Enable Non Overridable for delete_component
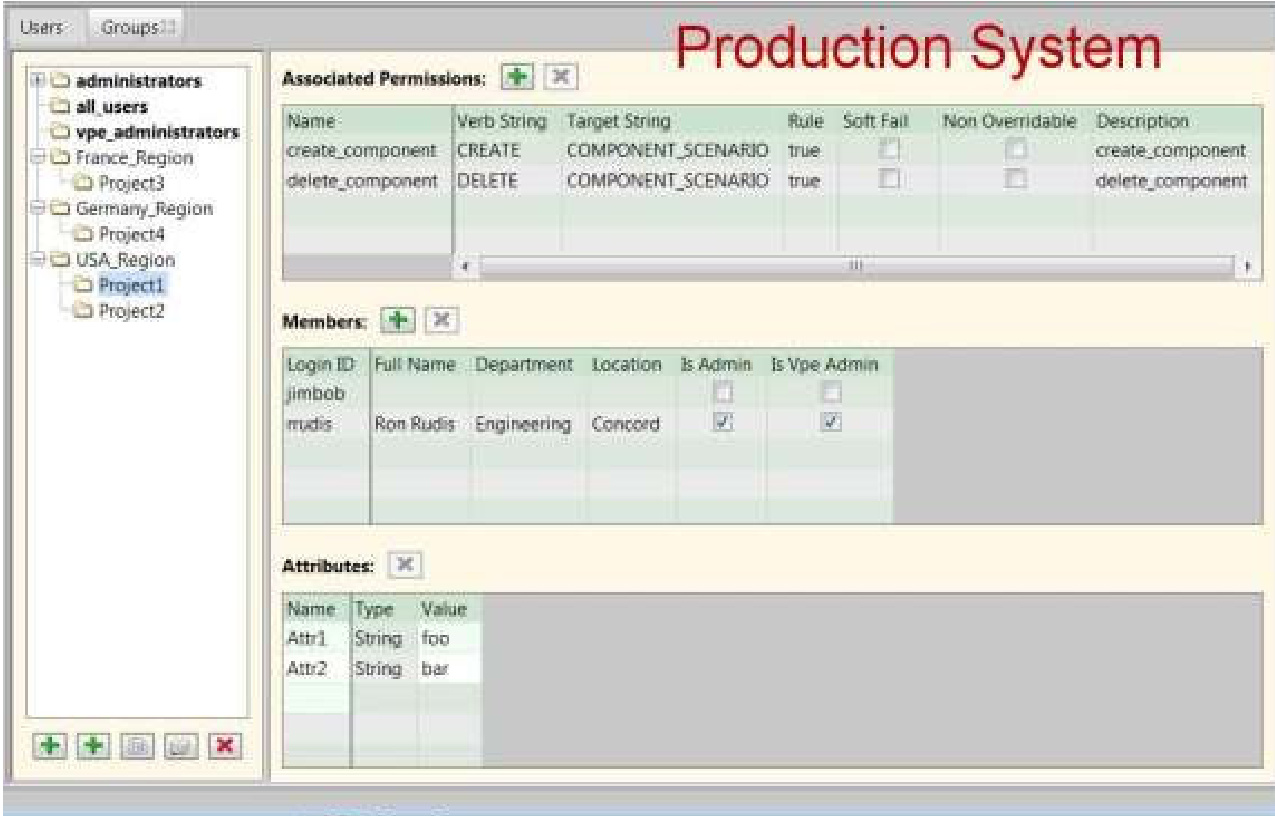The image size is (1275, 816). click(x=1015, y=180)
